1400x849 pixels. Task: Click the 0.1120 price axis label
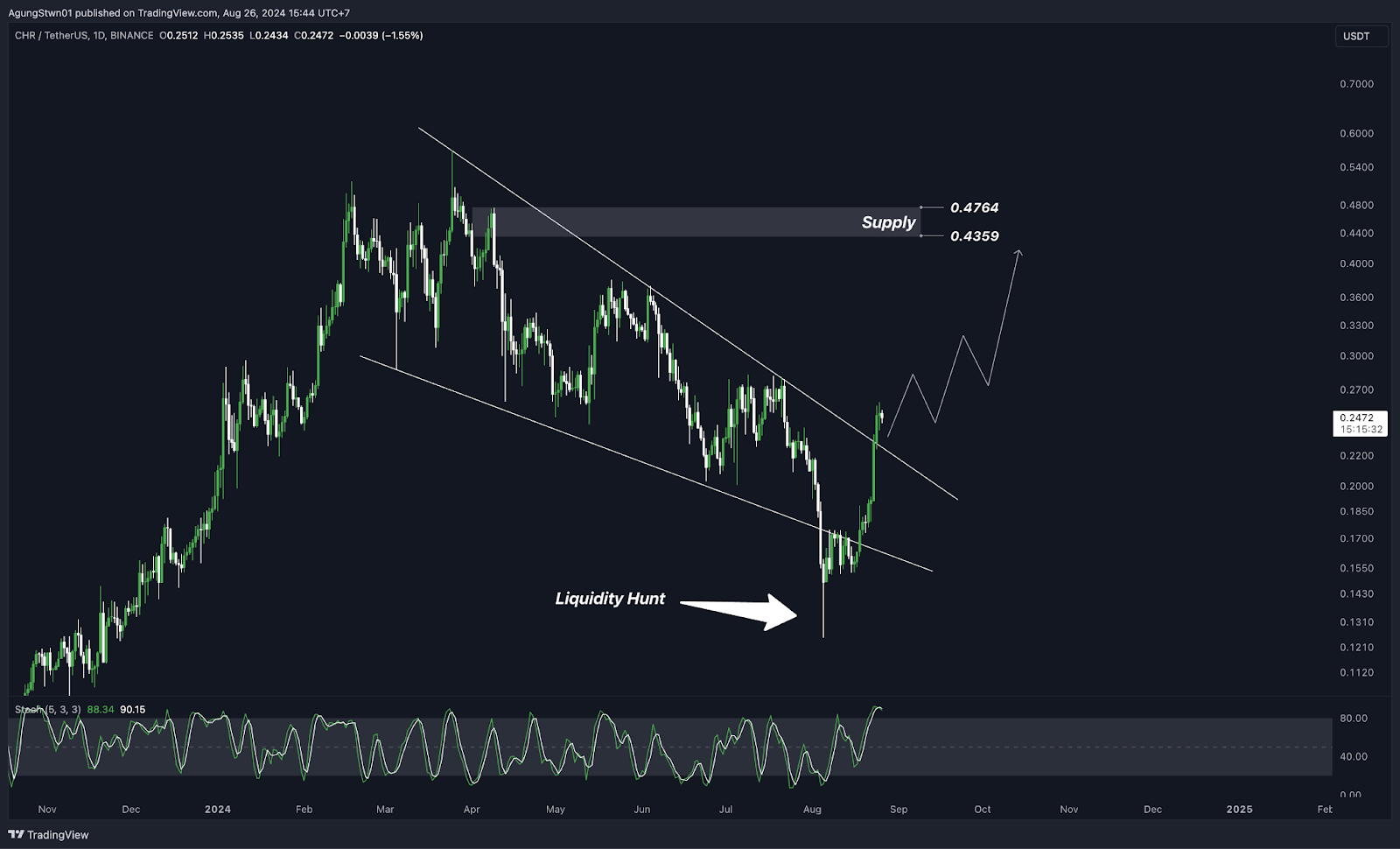point(1356,673)
